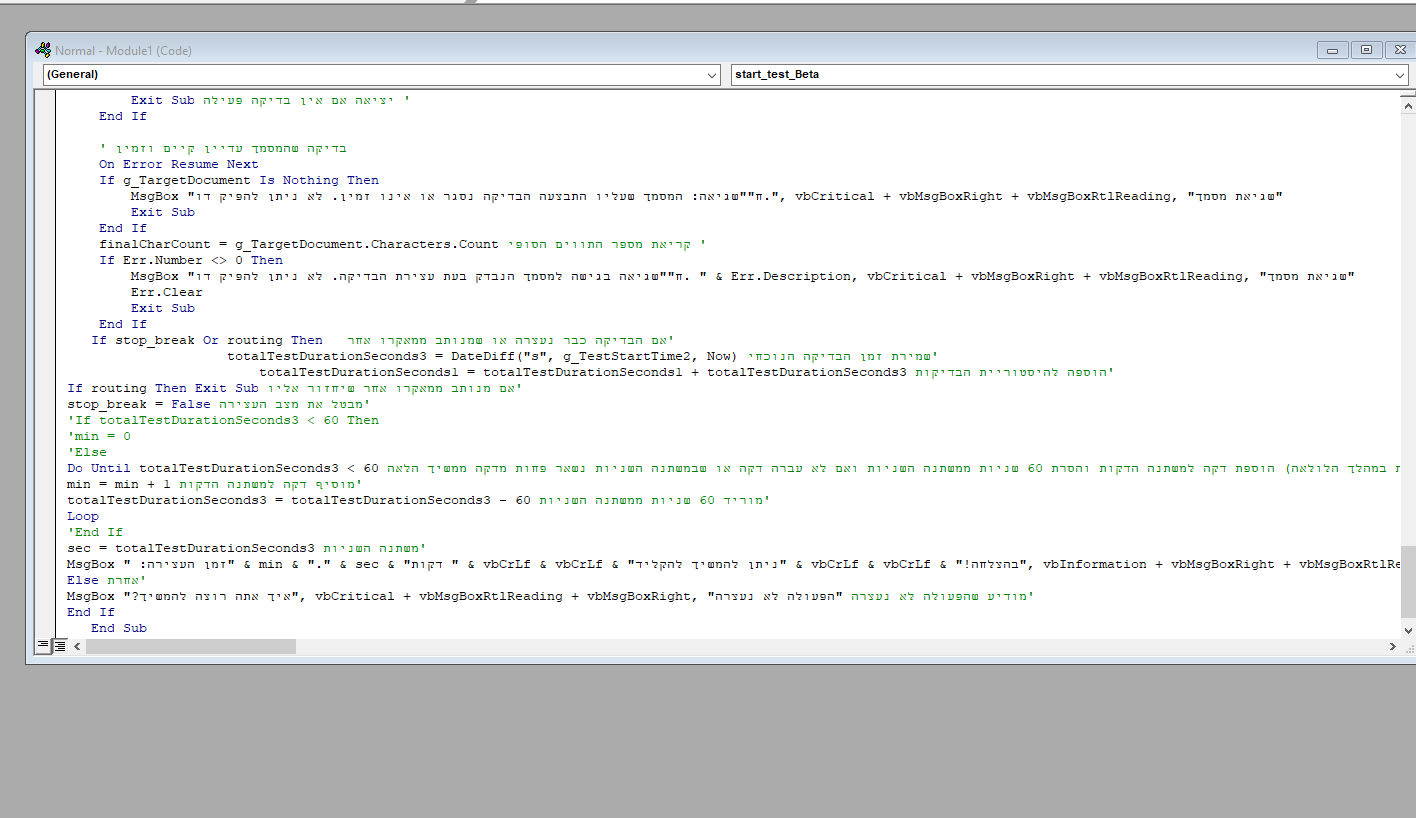This screenshot has height=818, width=1416.
Task: Click the stop_break = False statement
Action: pos(139,404)
